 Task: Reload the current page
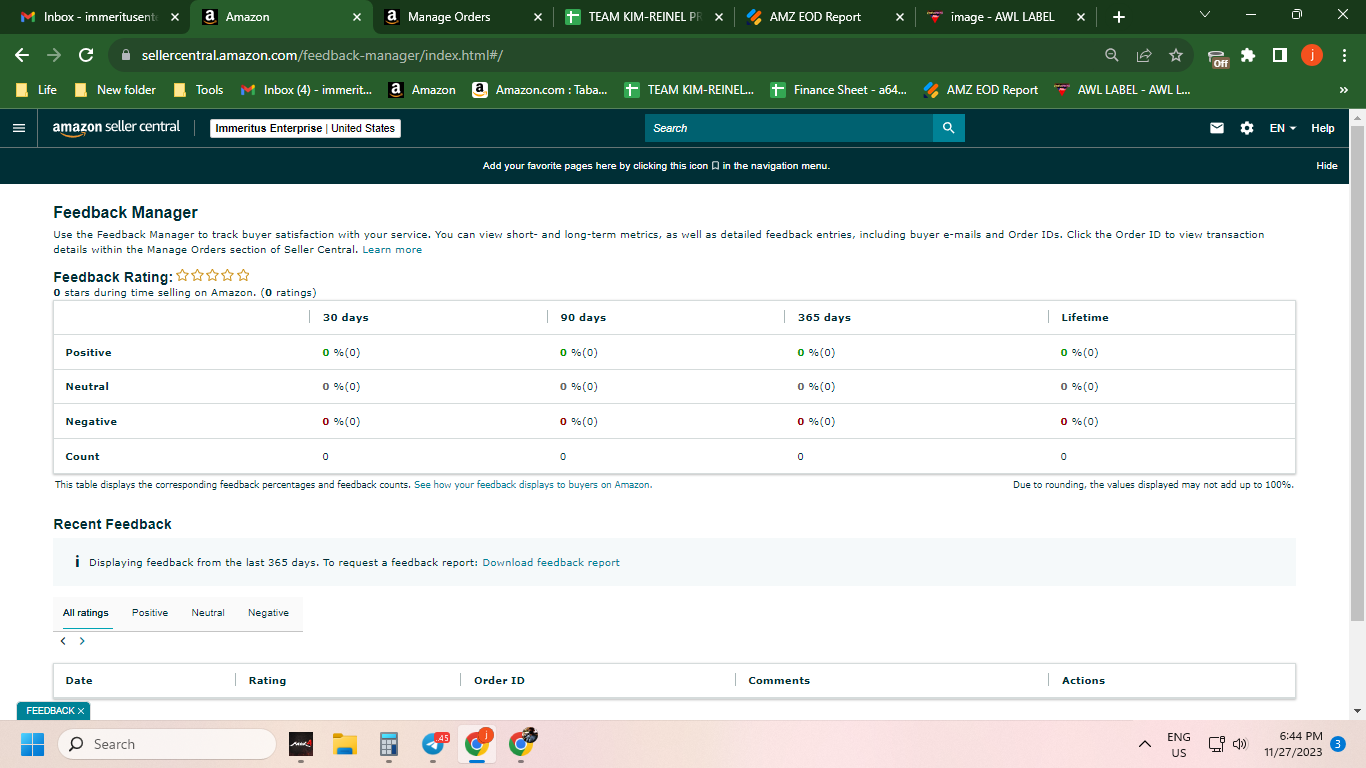tap(86, 55)
